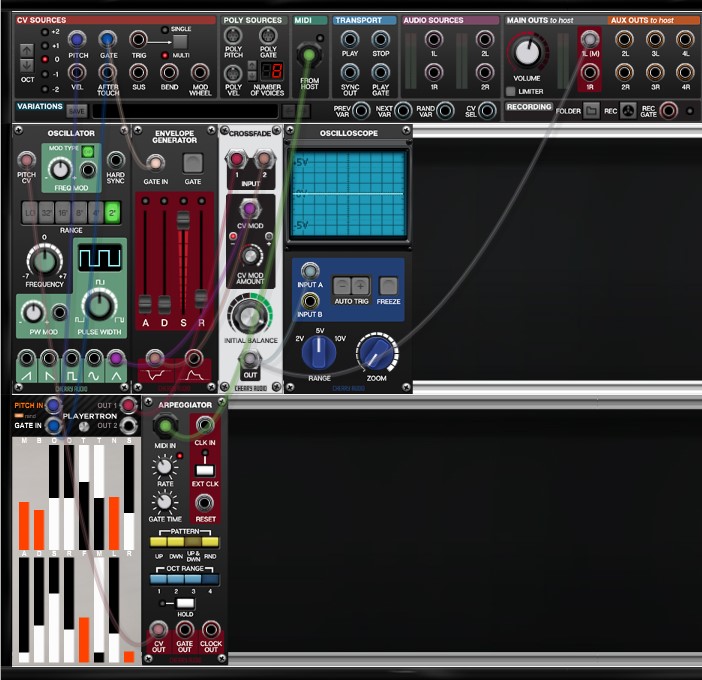The image size is (702, 680).
Task: Click the PULSE WIDTH knob
Action: pyautogui.click(x=99, y=306)
